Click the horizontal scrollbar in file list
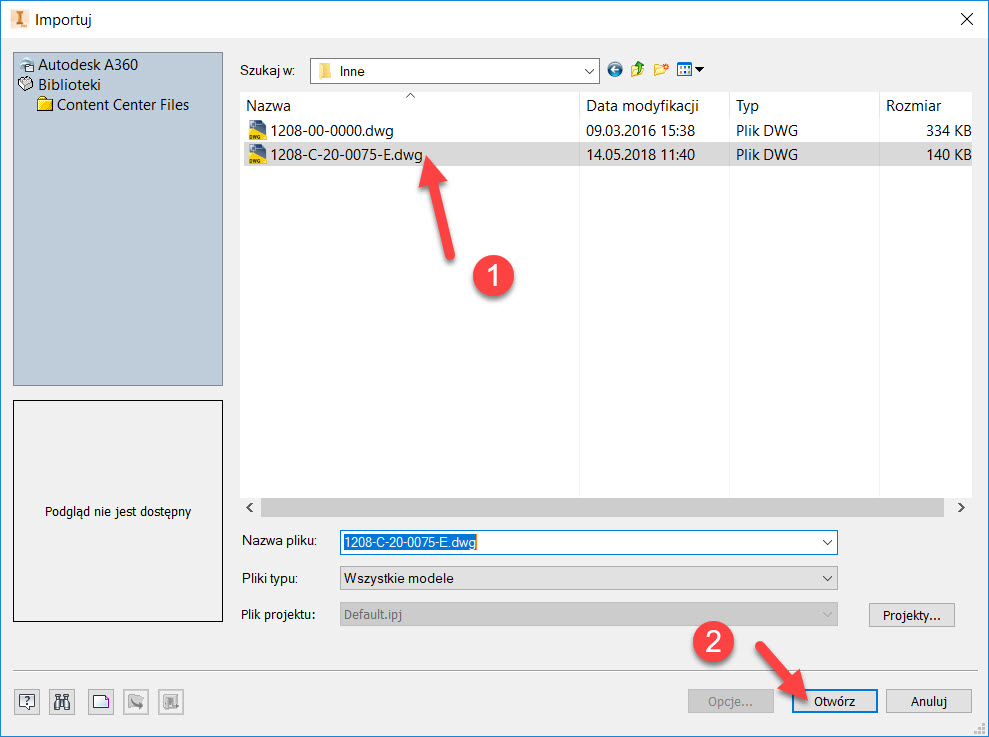Image resolution: width=989 pixels, height=737 pixels. pyautogui.click(x=600, y=508)
